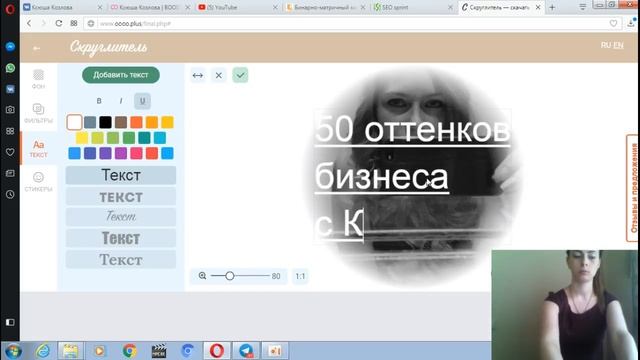Choose the condensed bold Текст font style

[x=121, y=238]
